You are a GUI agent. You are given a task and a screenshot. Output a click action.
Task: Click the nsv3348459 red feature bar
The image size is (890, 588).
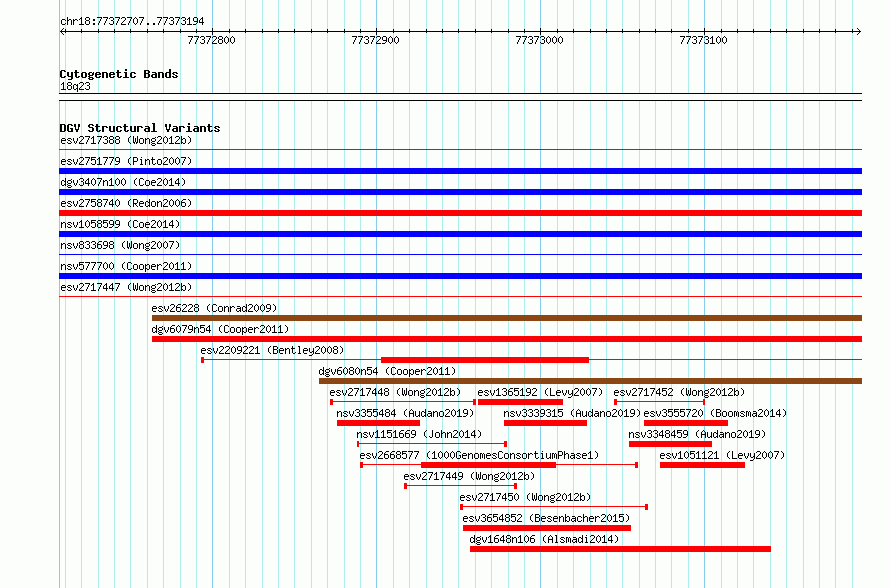point(670,444)
